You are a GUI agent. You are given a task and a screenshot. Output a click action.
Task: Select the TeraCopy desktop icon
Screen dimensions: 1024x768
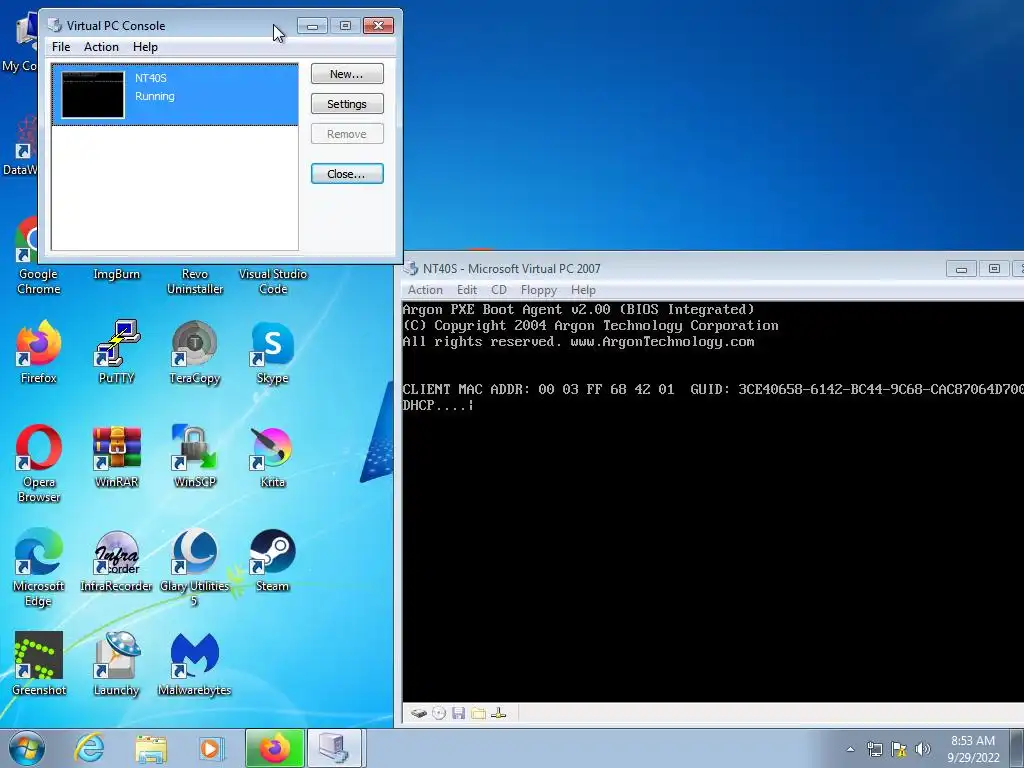pyautogui.click(x=195, y=351)
